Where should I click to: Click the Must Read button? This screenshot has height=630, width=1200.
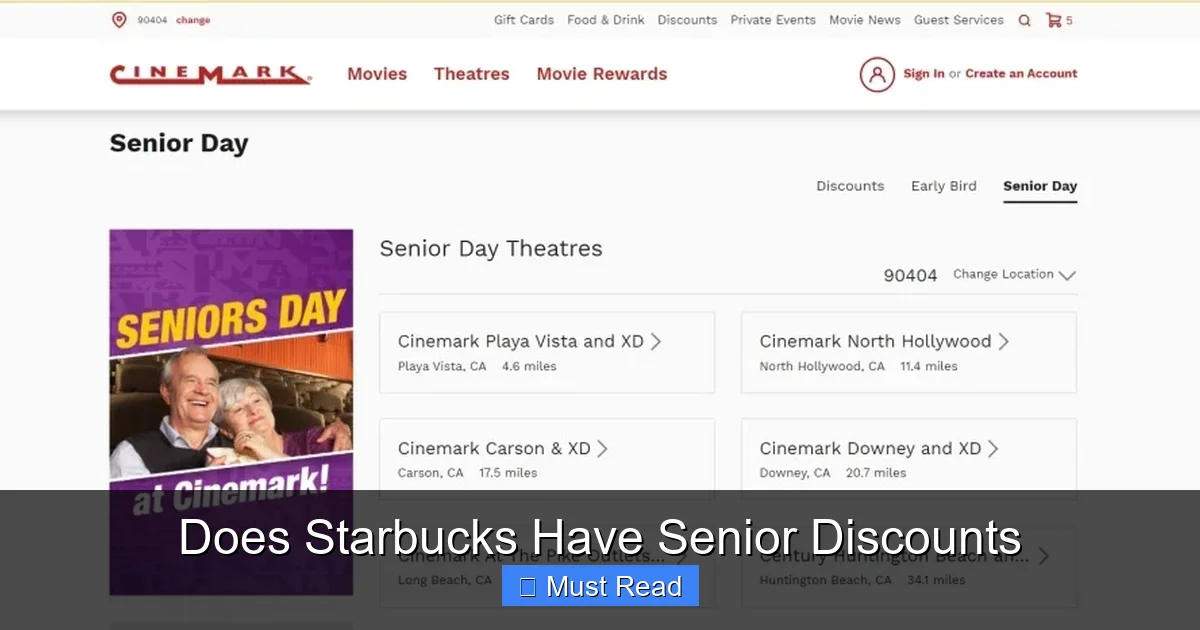(x=600, y=586)
